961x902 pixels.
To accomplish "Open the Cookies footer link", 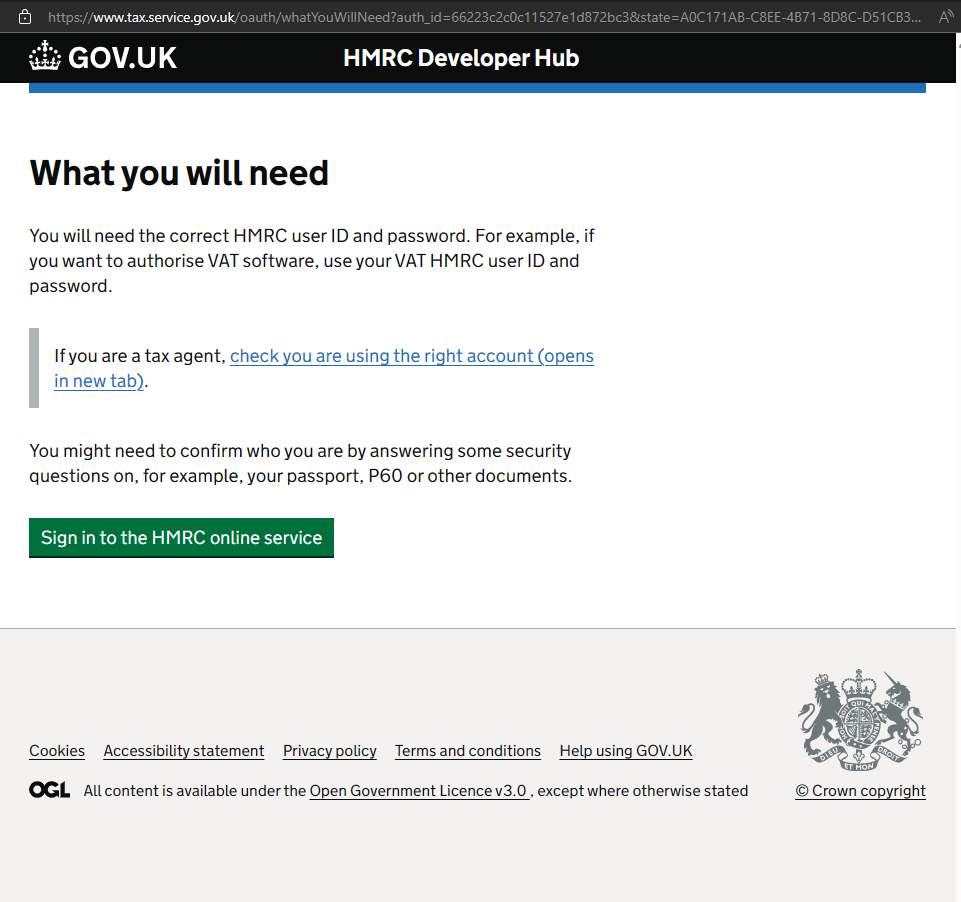I will [x=57, y=751].
